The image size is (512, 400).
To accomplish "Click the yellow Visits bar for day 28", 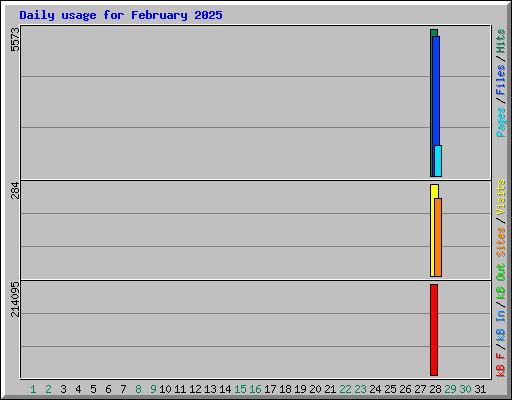I will coord(433,230).
